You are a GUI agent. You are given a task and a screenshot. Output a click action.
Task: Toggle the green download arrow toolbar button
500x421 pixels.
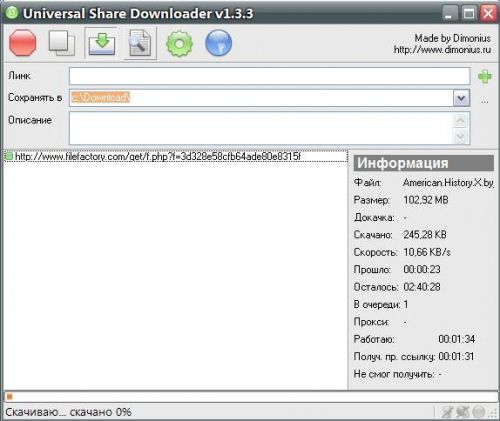click(101, 43)
